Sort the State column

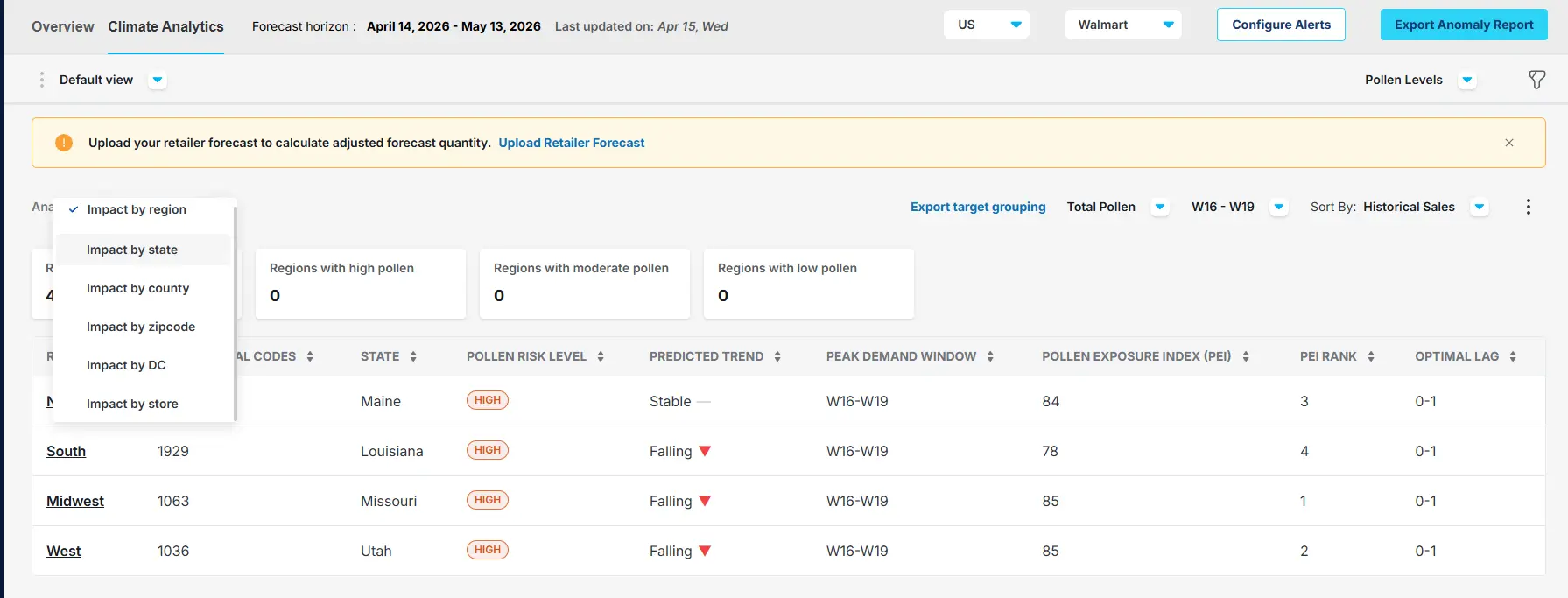pyautogui.click(x=413, y=356)
